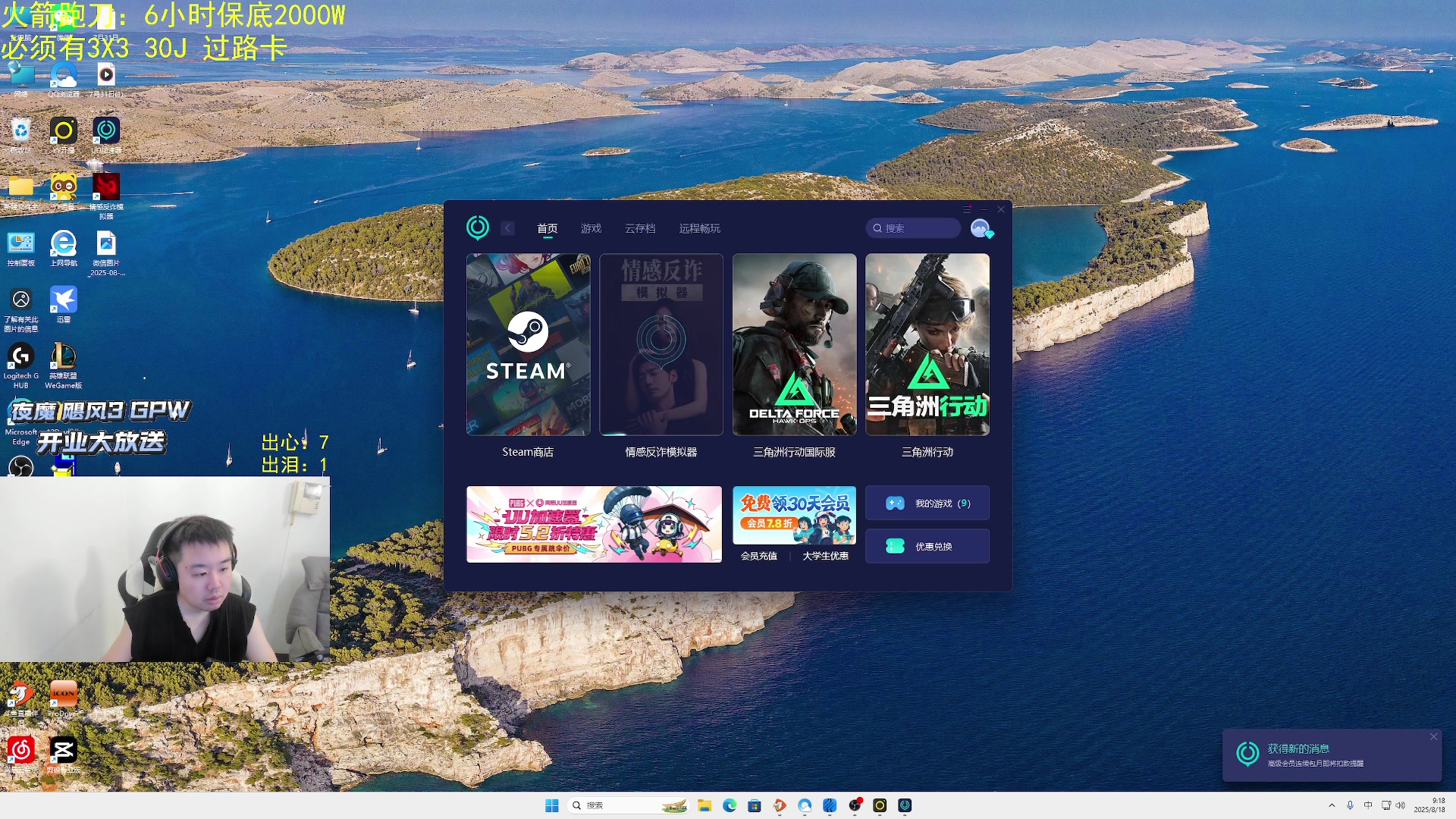Open the user avatar profile

[x=981, y=228]
